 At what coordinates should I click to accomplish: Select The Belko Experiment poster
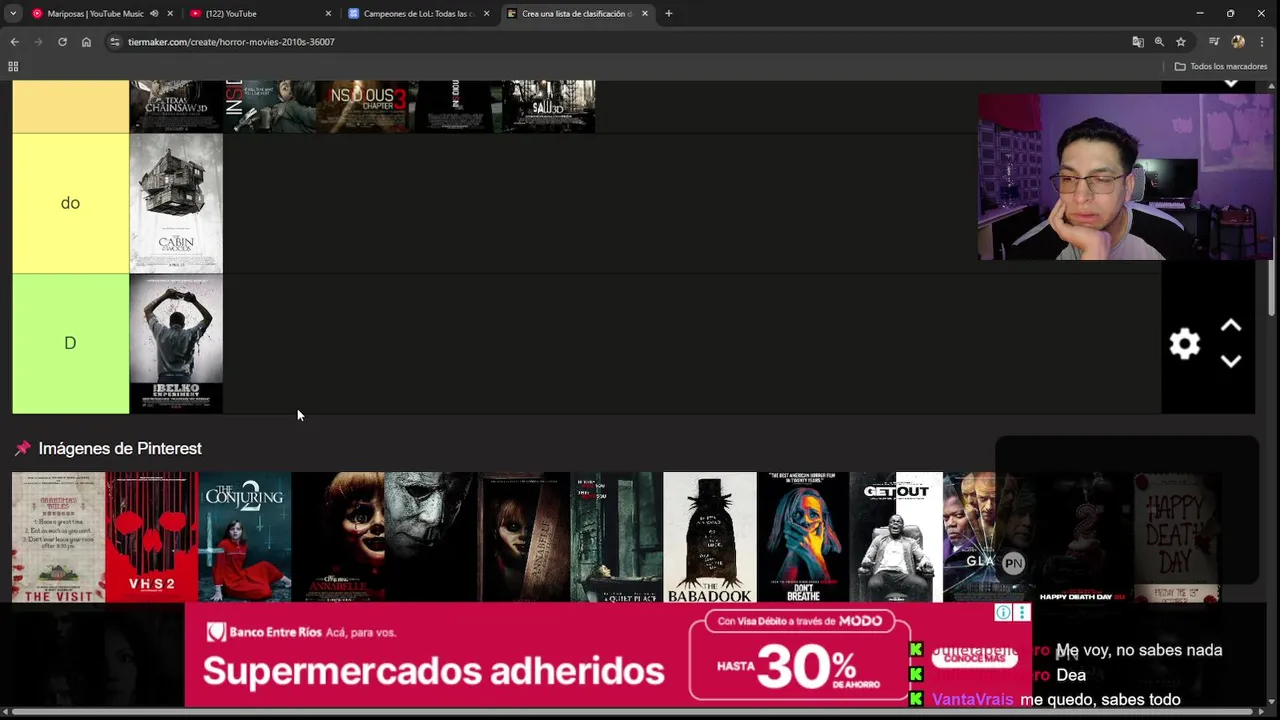tap(176, 343)
